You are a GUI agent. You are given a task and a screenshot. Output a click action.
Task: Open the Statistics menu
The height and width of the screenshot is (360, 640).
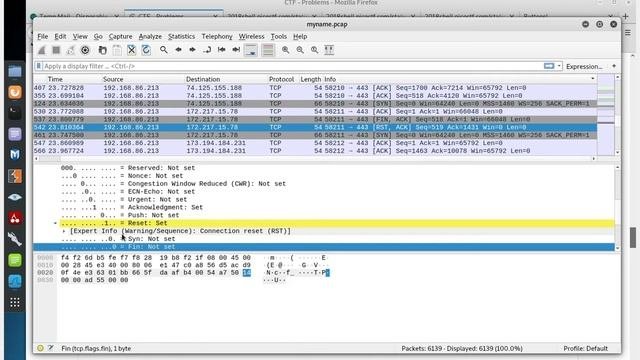pos(181,36)
